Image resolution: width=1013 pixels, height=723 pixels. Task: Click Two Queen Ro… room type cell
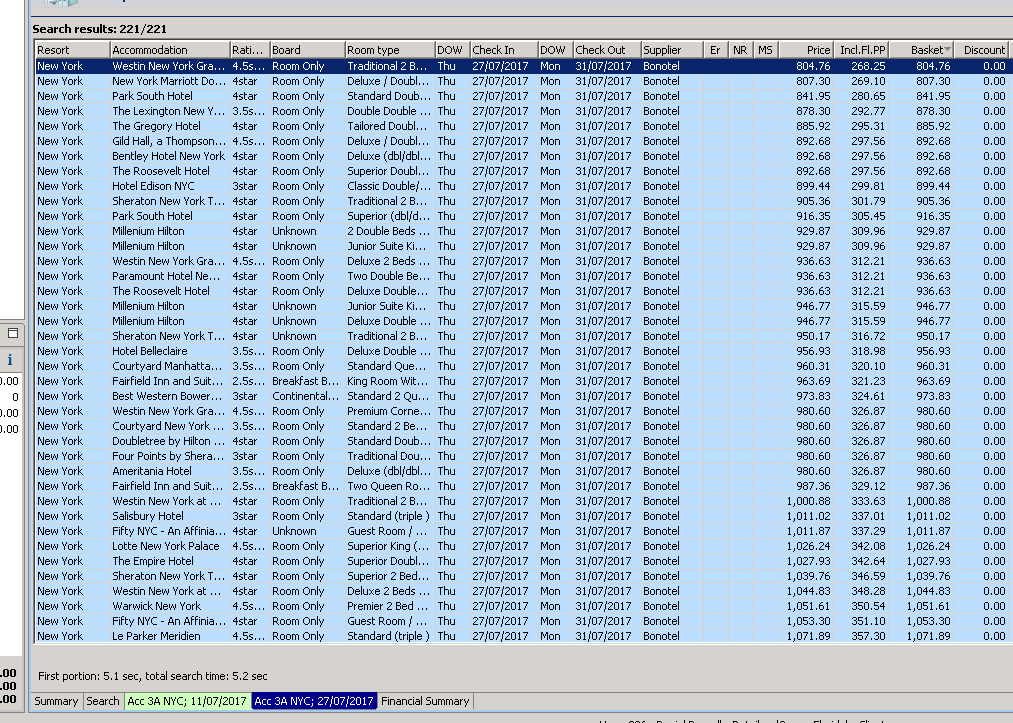388,486
